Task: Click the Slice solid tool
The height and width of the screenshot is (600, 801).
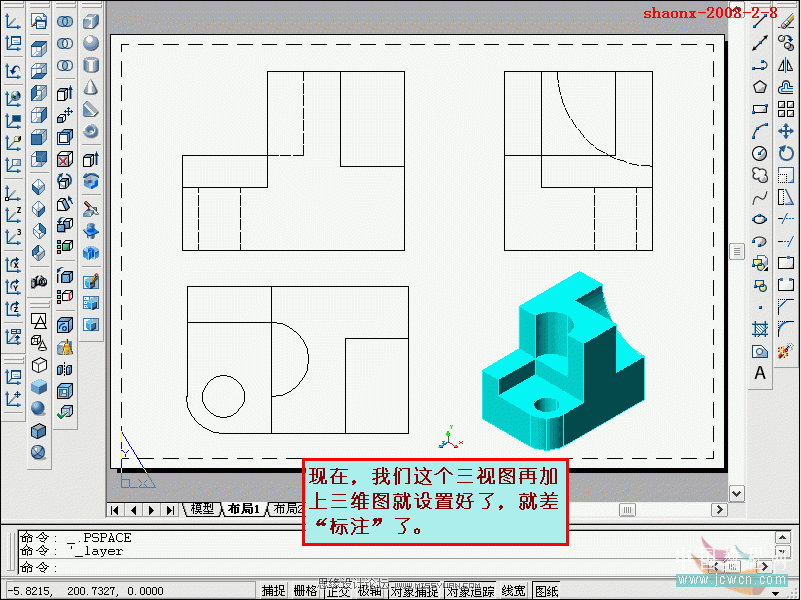Action: (91, 208)
